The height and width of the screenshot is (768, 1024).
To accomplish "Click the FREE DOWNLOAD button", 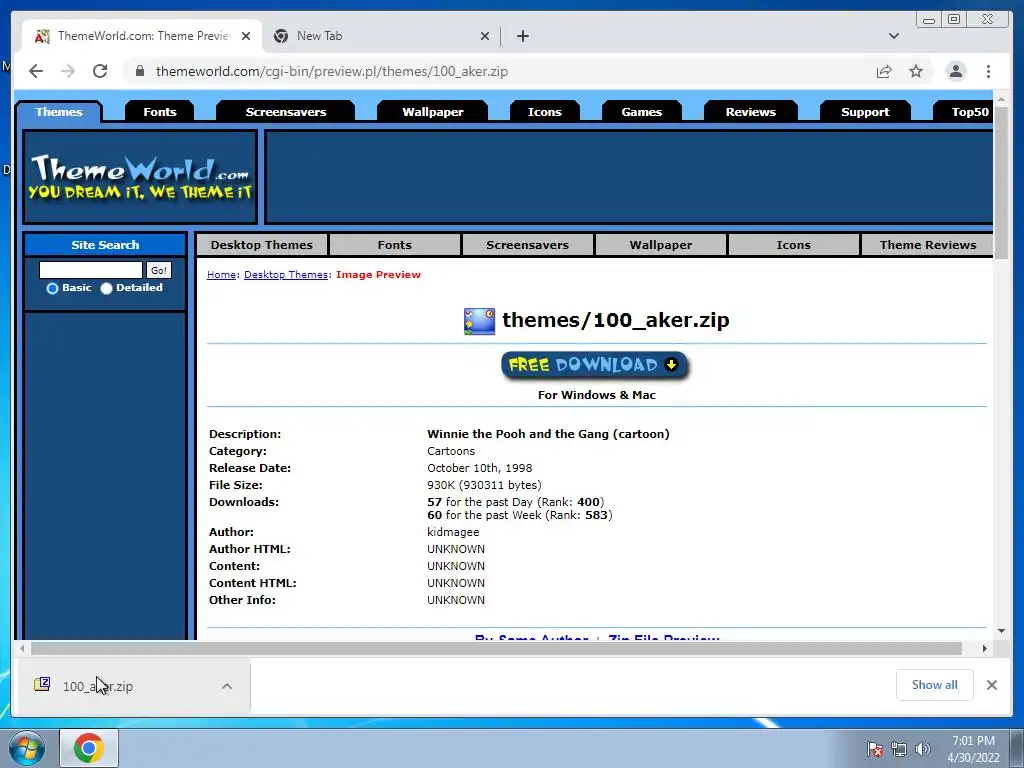I will point(595,365).
